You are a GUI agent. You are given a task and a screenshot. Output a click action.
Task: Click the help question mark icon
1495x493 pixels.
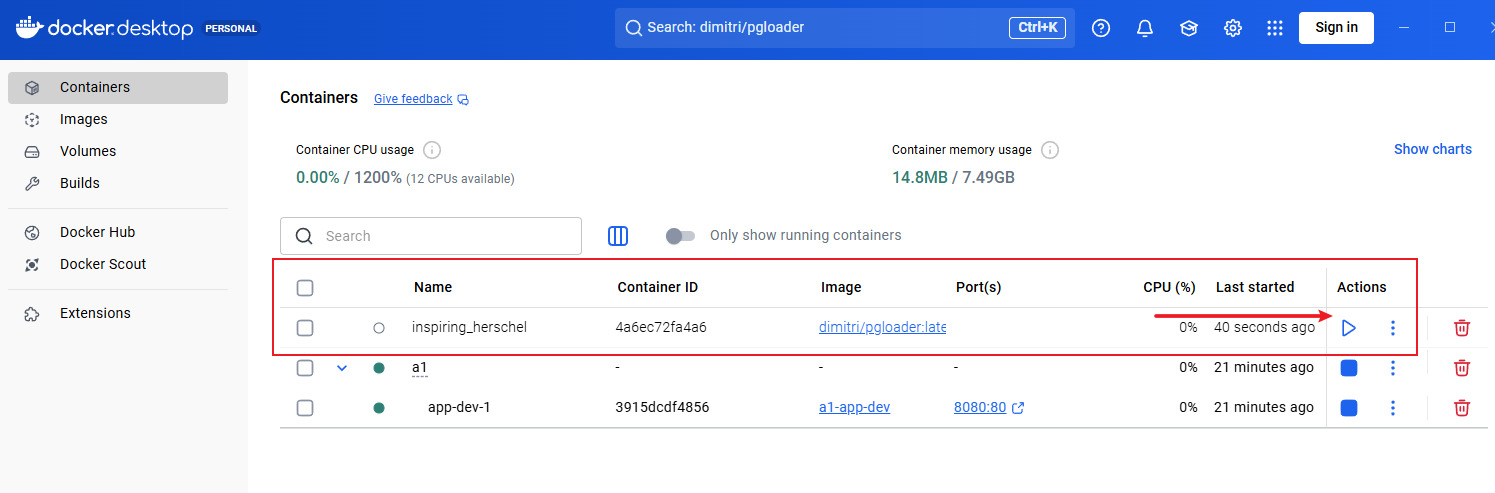tap(1101, 28)
